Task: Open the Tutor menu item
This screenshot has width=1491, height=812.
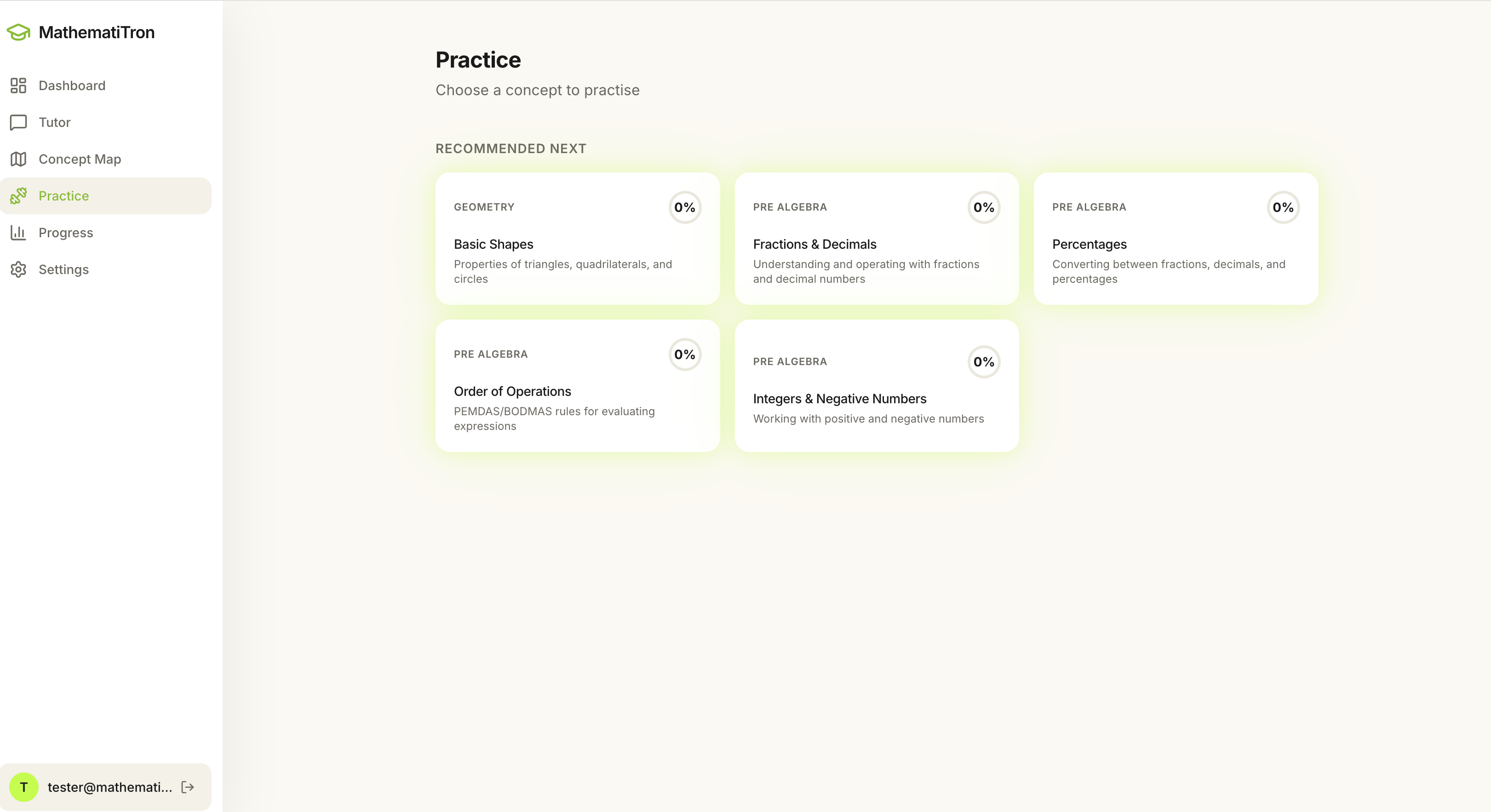Action: pos(54,122)
